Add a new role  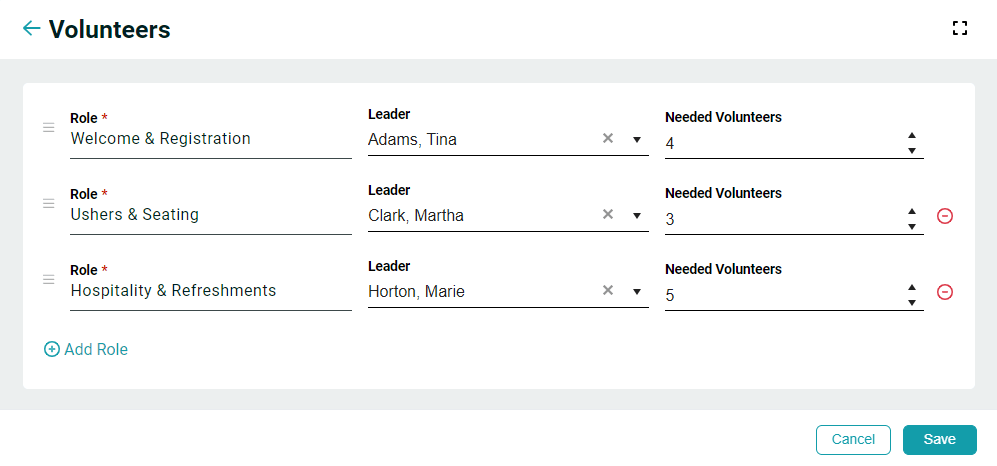pos(86,349)
